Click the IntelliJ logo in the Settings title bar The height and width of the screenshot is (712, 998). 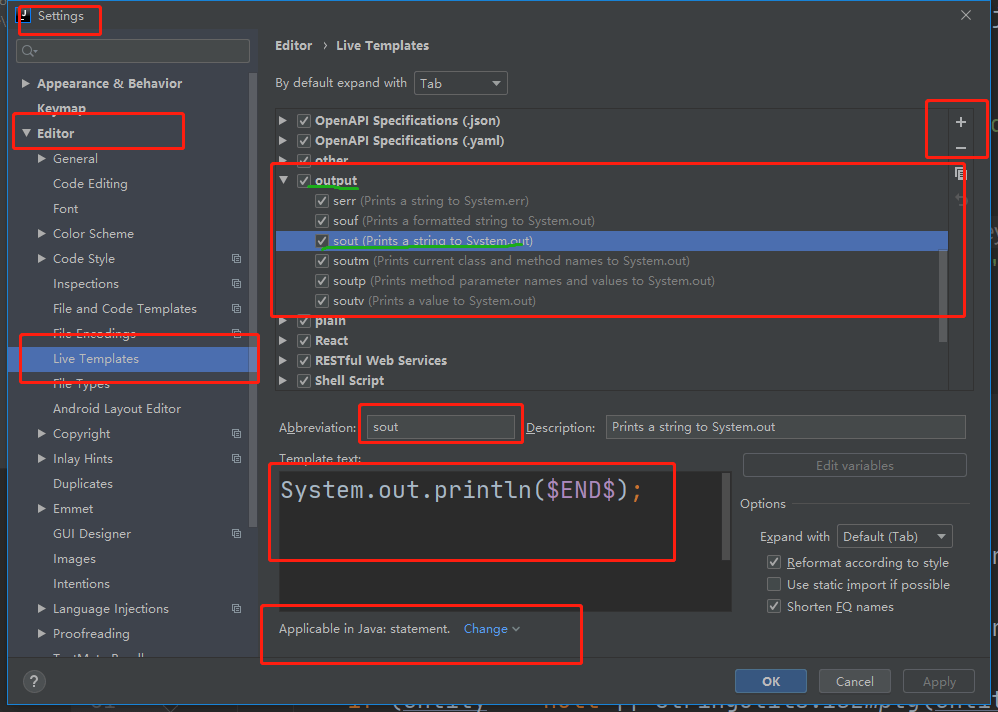click(25, 15)
